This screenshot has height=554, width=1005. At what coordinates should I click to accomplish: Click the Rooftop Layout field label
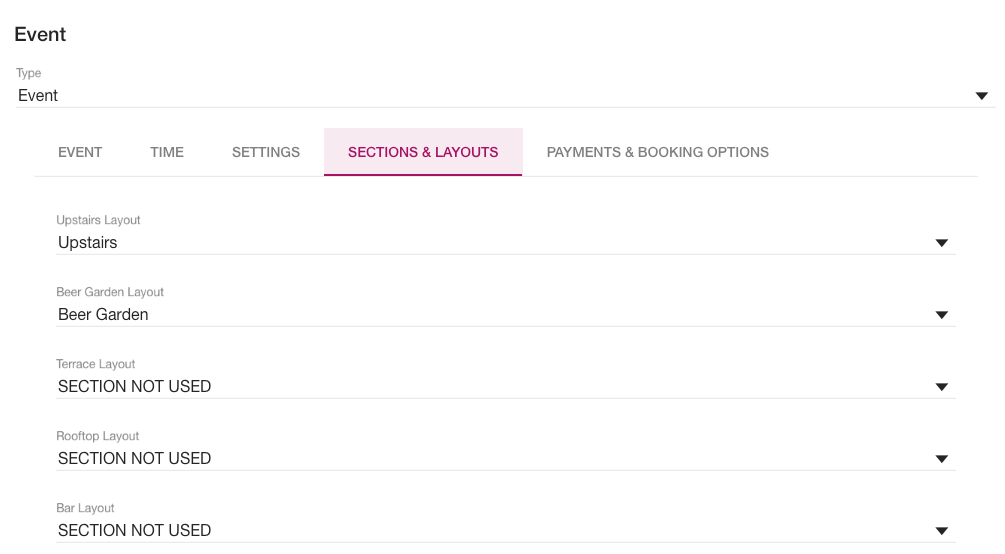[98, 436]
